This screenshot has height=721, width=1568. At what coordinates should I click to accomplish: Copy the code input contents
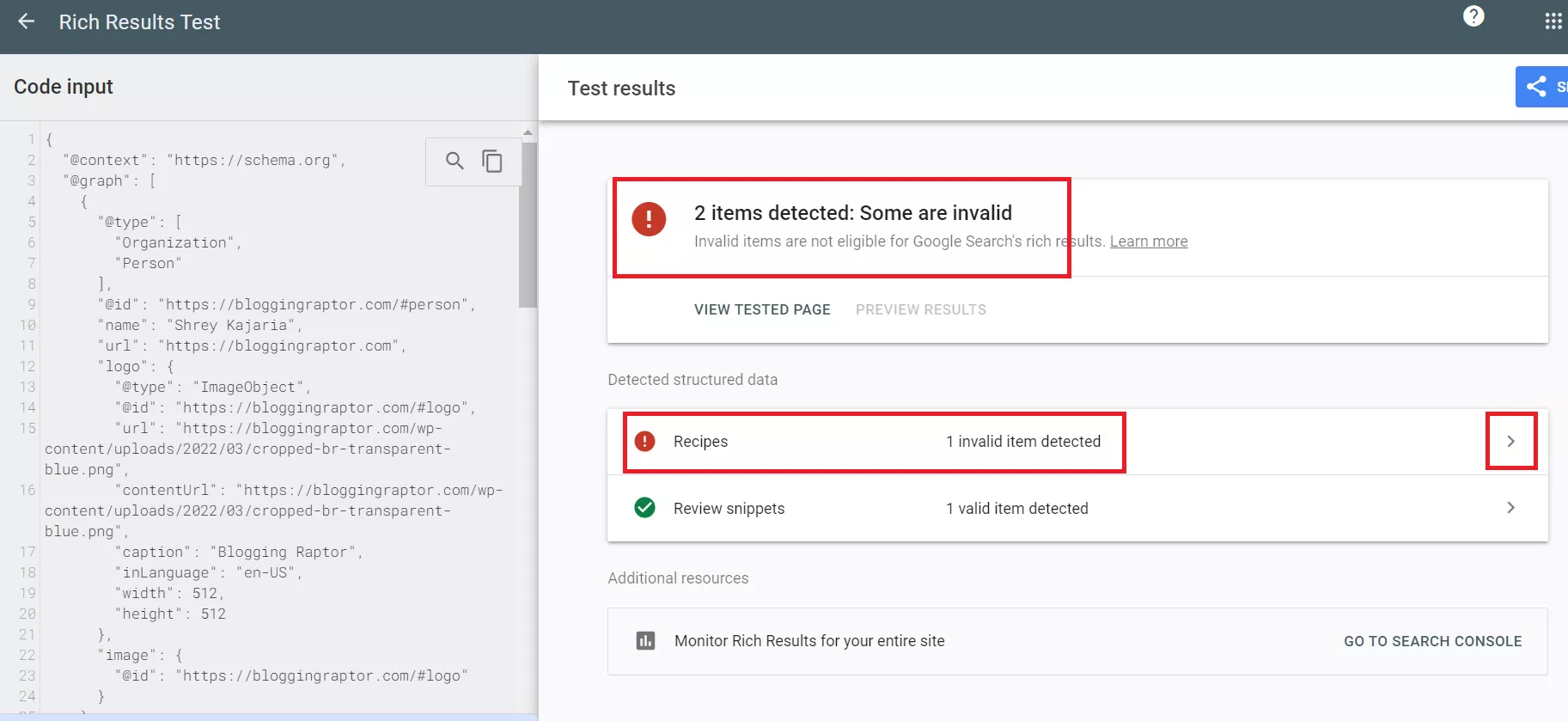pyautogui.click(x=492, y=161)
